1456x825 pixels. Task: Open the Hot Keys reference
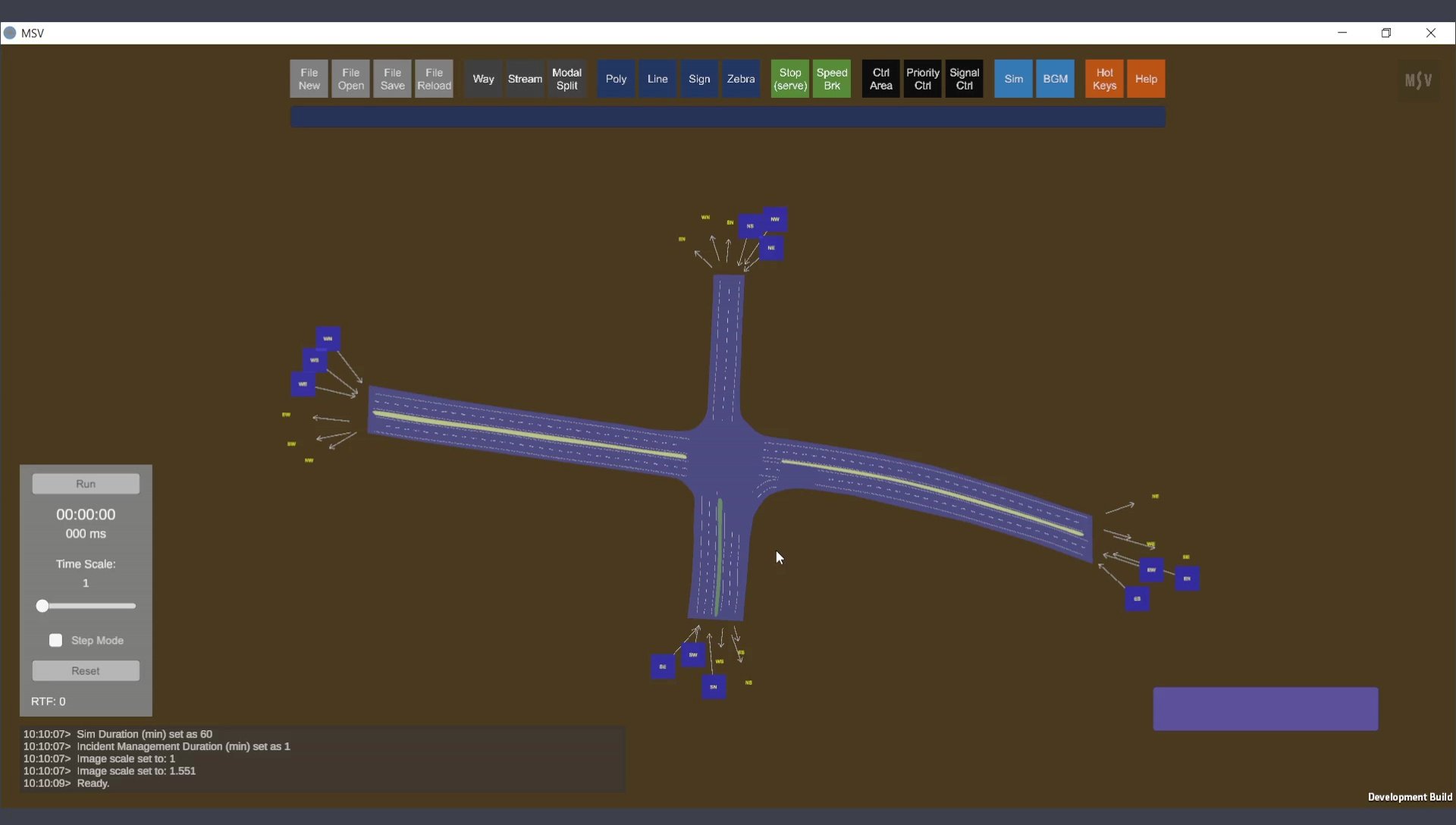click(1104, 79)
